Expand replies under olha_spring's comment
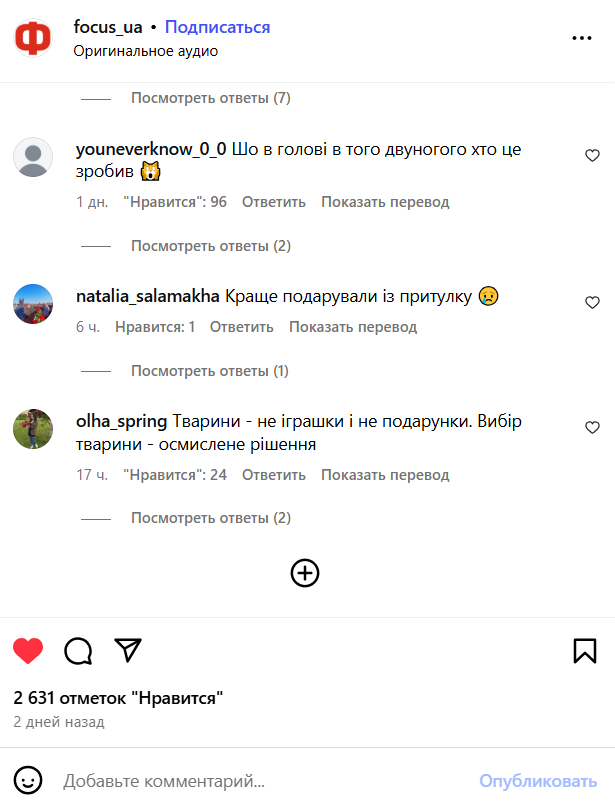 click(210, 518)
